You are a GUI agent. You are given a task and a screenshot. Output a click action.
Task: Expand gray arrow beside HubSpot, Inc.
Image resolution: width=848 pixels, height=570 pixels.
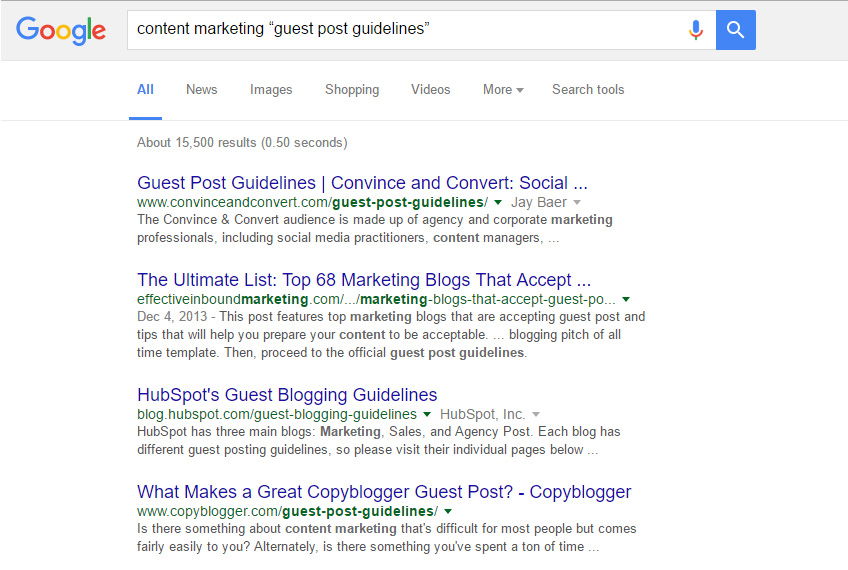coord(536,414)
